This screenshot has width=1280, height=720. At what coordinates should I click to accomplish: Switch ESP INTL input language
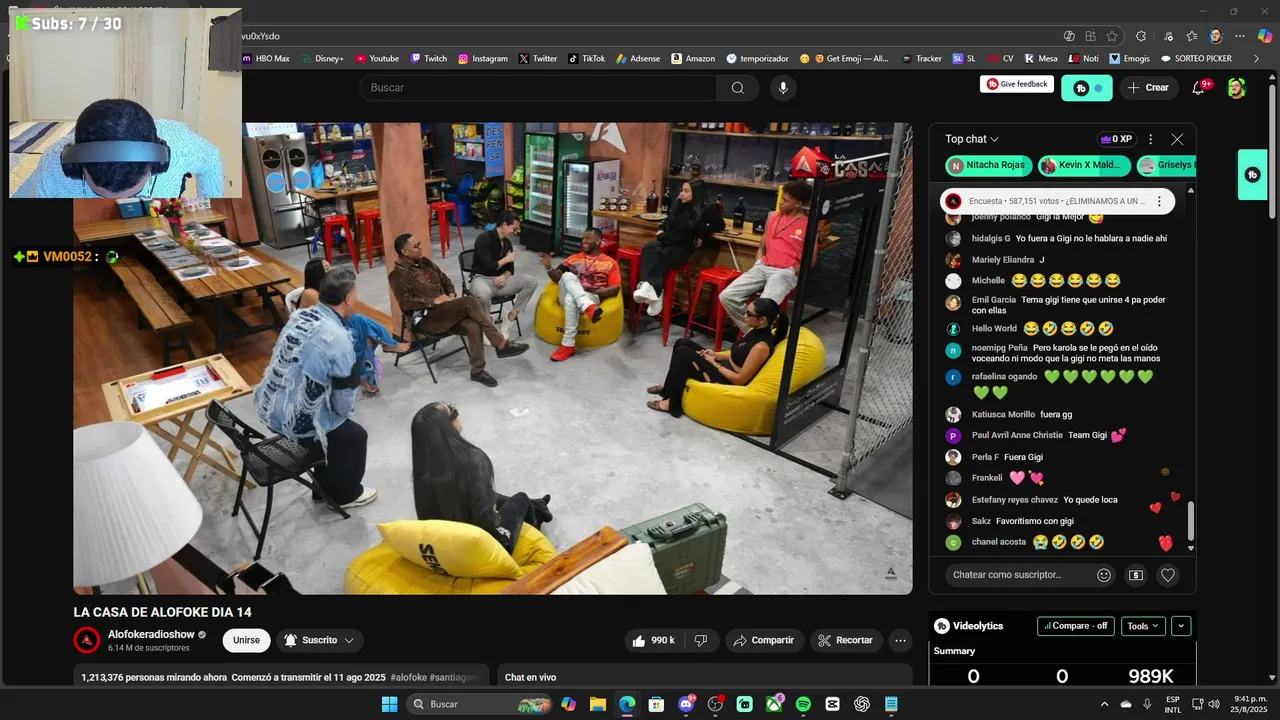(1173, 704)
